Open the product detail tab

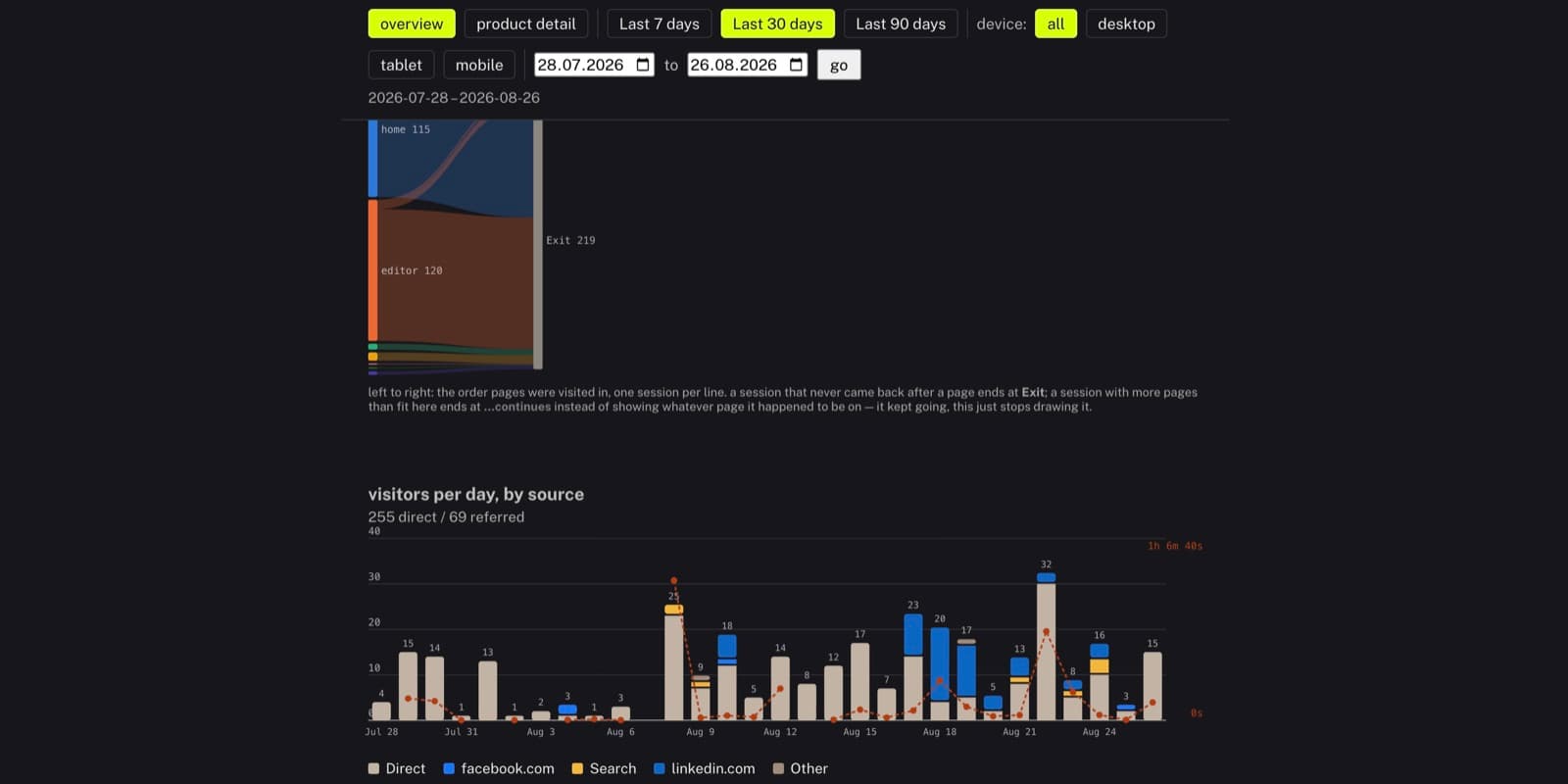[x=526, y=24]
